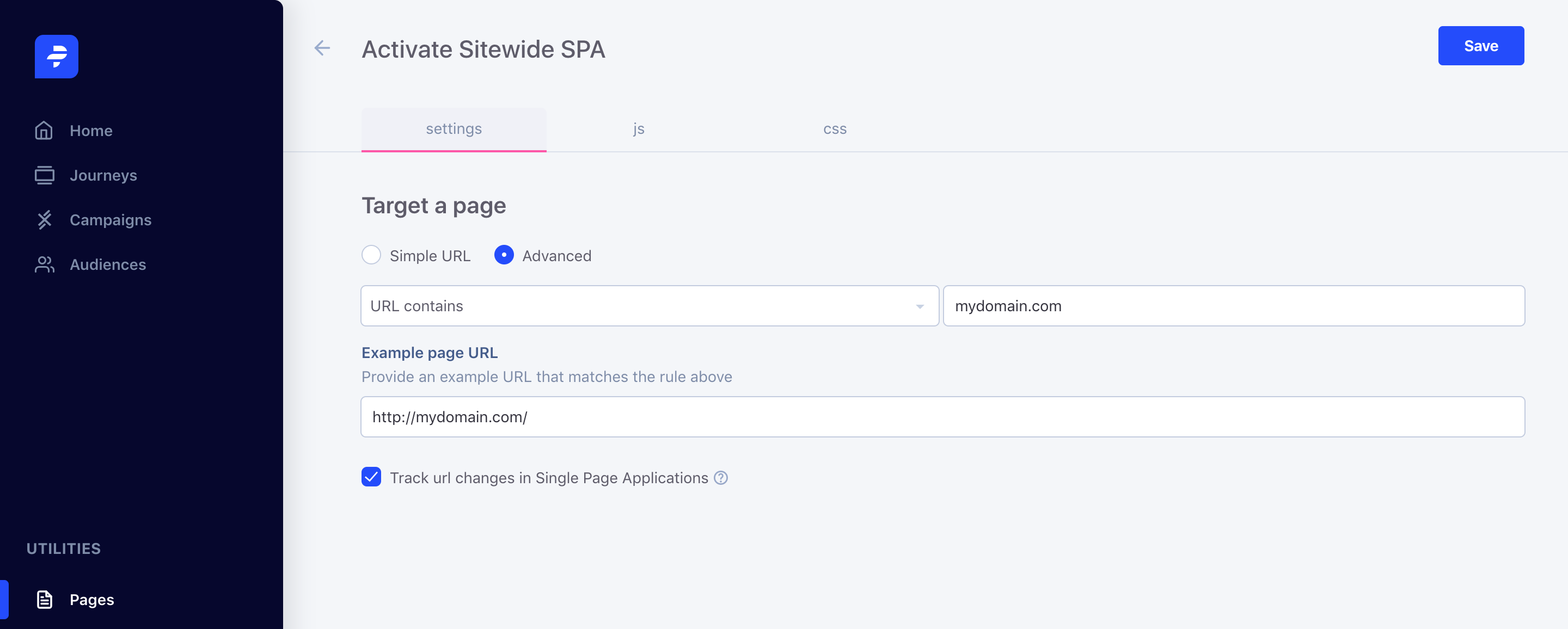Switch to the js tab

click(638, 129)
